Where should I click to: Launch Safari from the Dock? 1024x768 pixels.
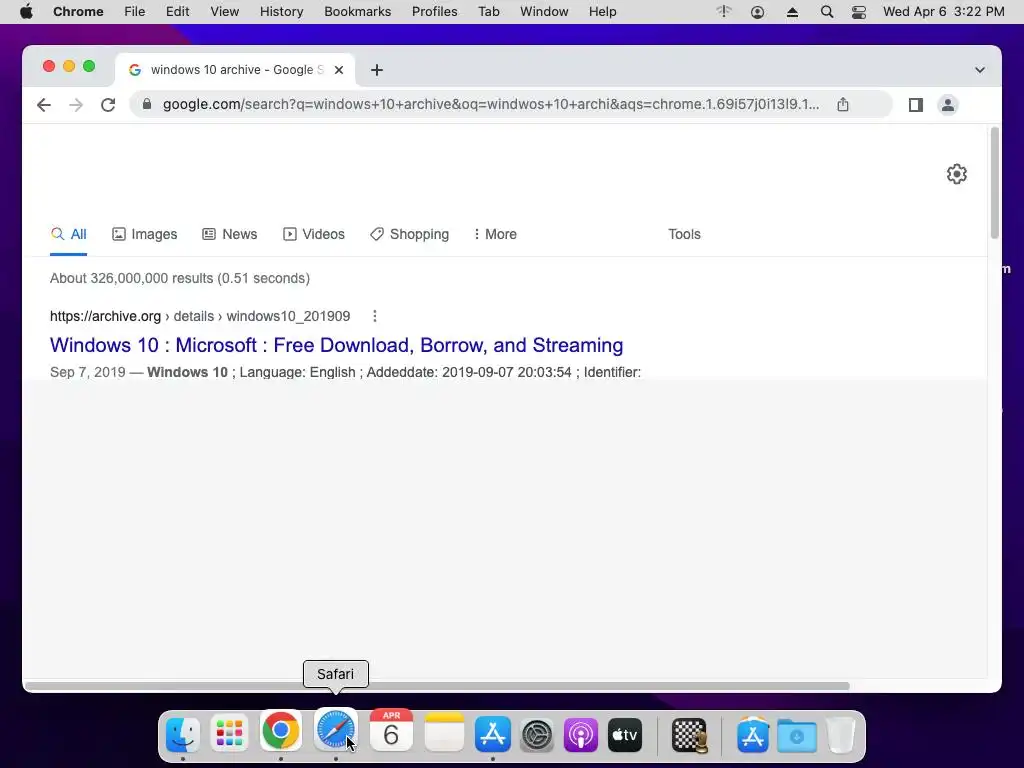(336, 730)
